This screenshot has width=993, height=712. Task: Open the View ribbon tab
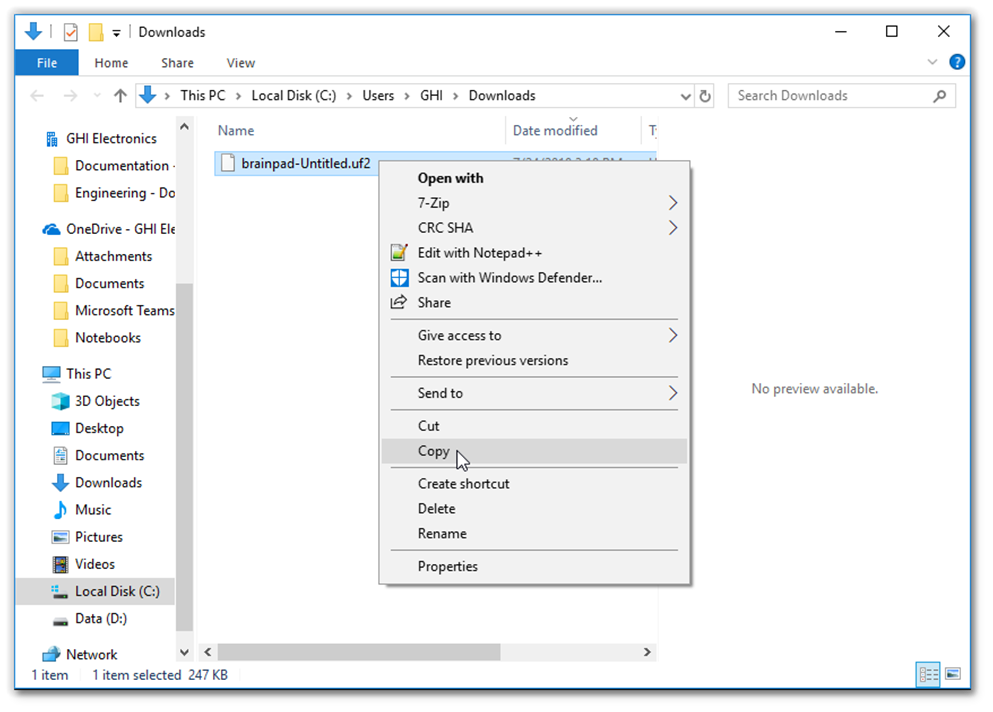(240, 62)
